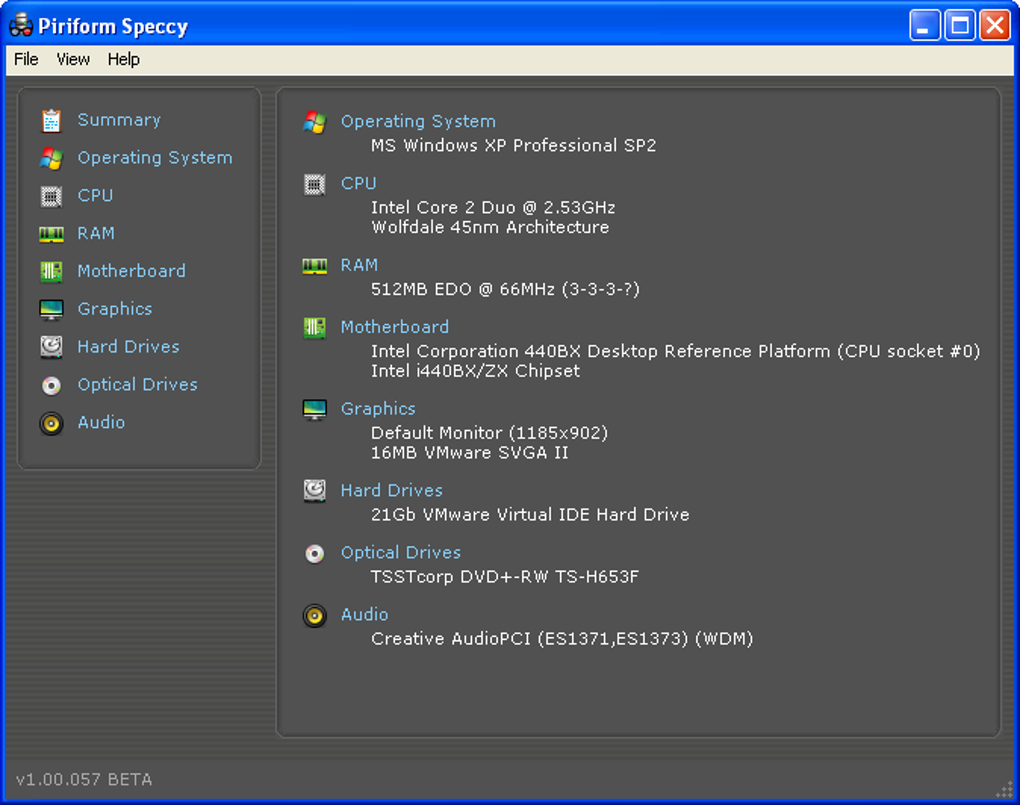1020x805 pixels.
Task: Open the RAM heading link in main panel
Action: click(x=359, y=265)
